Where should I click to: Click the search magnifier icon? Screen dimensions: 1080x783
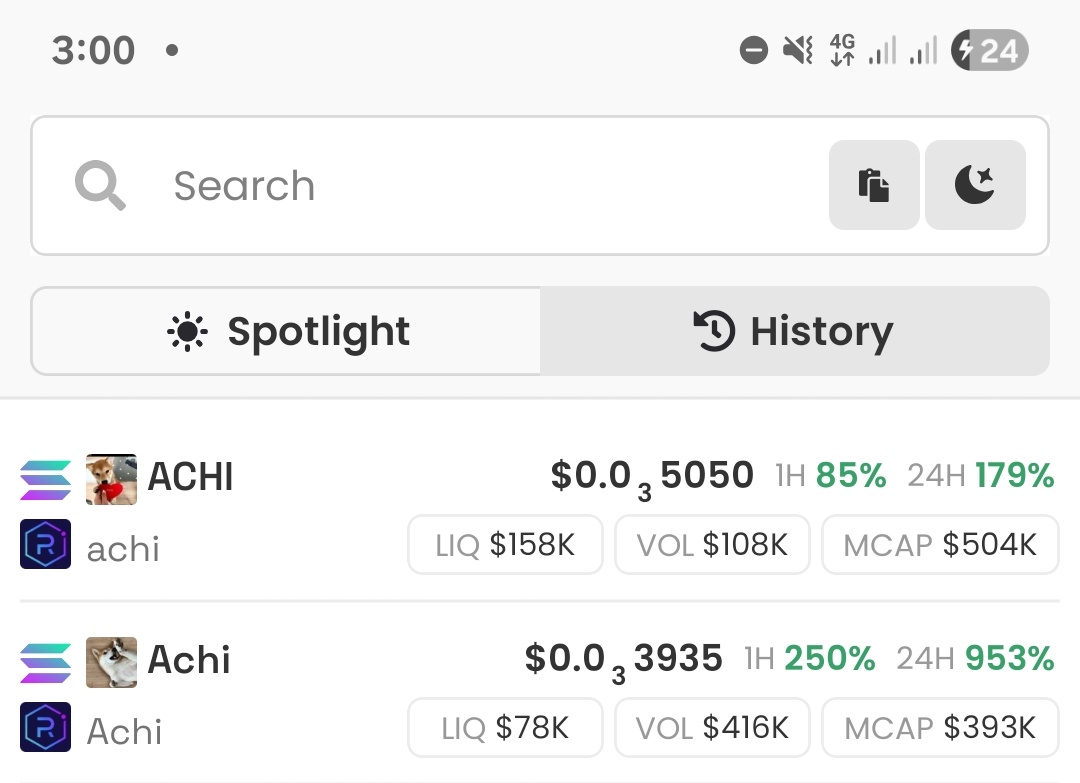coord(100,185)
